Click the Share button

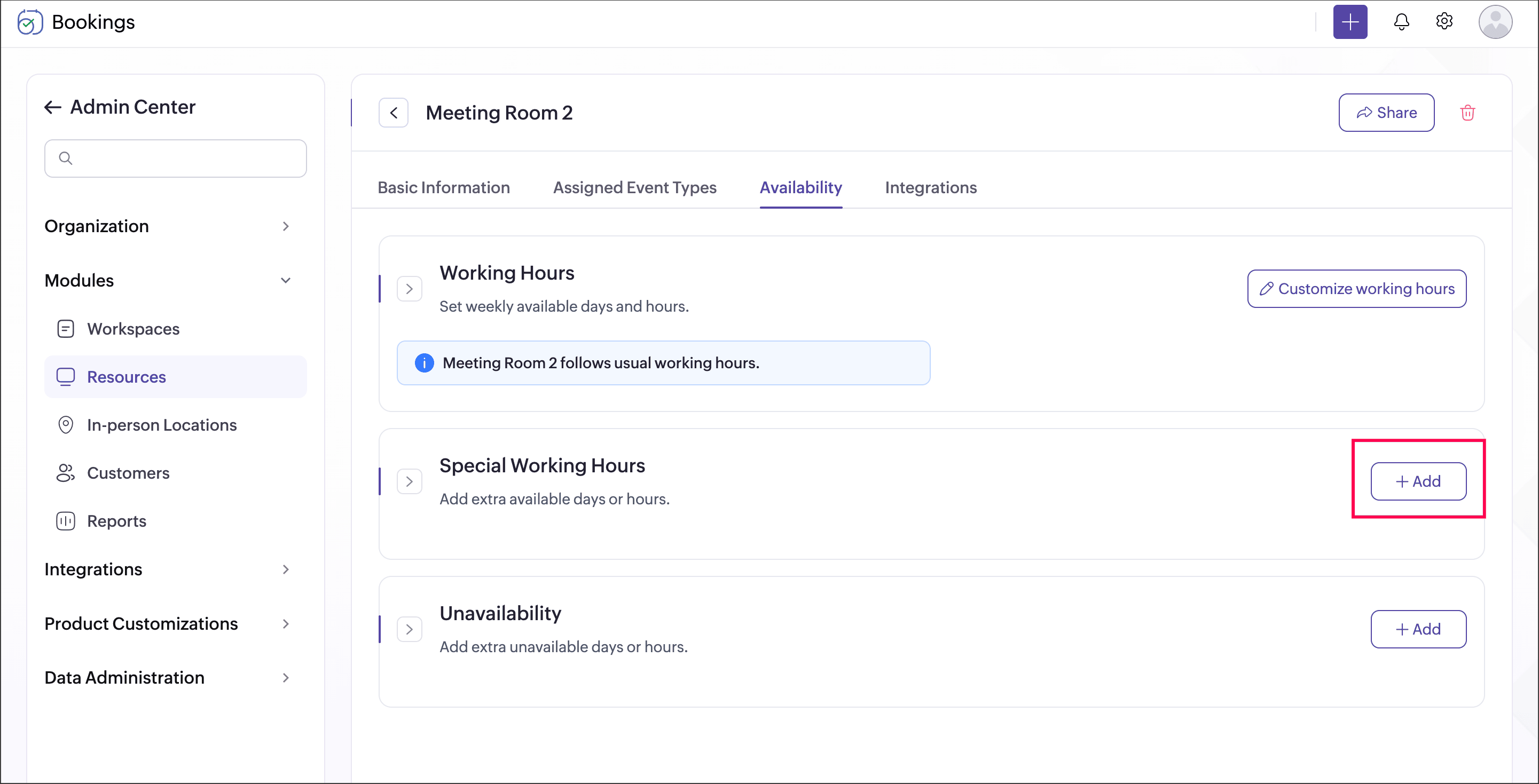tap(1386, 113)
